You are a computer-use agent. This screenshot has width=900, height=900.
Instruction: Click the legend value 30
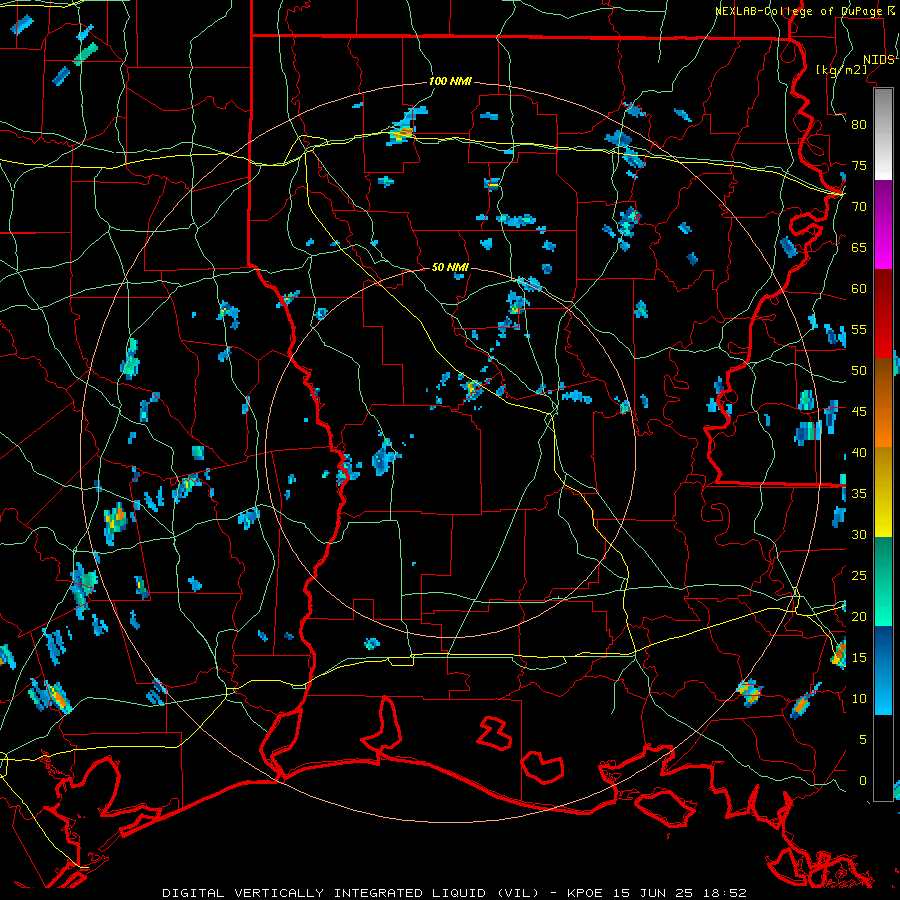859,534
